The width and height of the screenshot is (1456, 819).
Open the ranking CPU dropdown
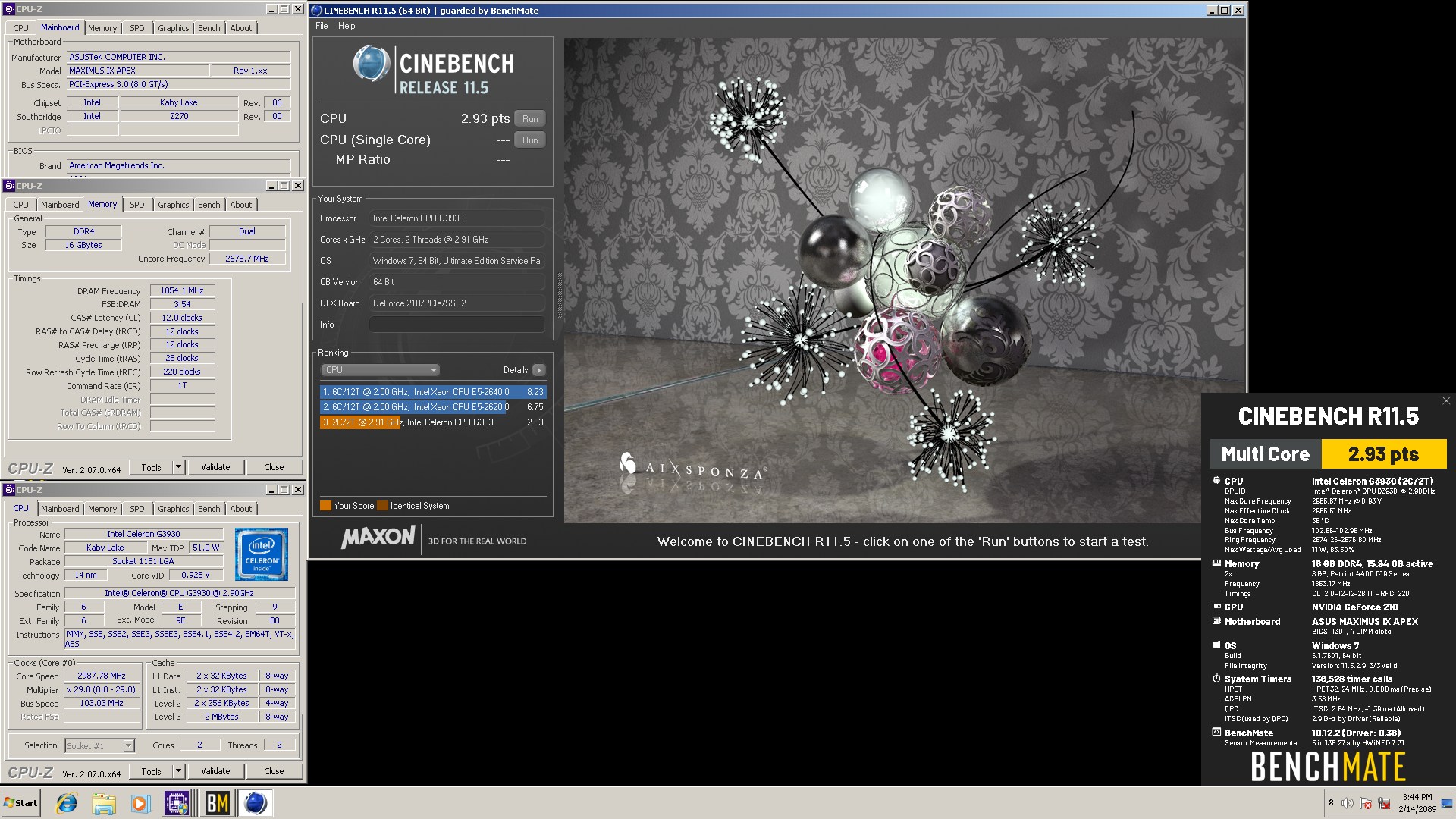point(381,370)
